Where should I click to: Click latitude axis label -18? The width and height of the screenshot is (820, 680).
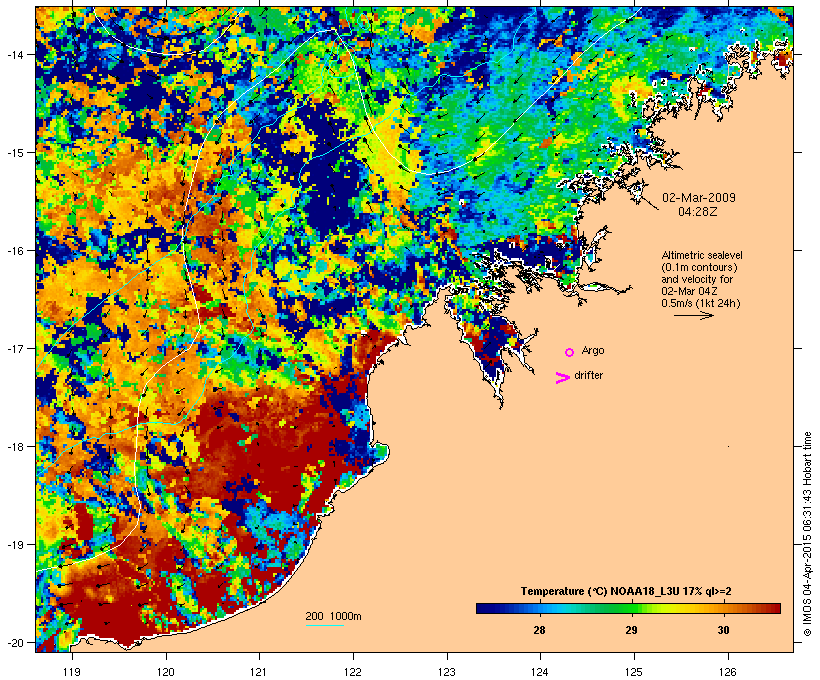[14, 447]
